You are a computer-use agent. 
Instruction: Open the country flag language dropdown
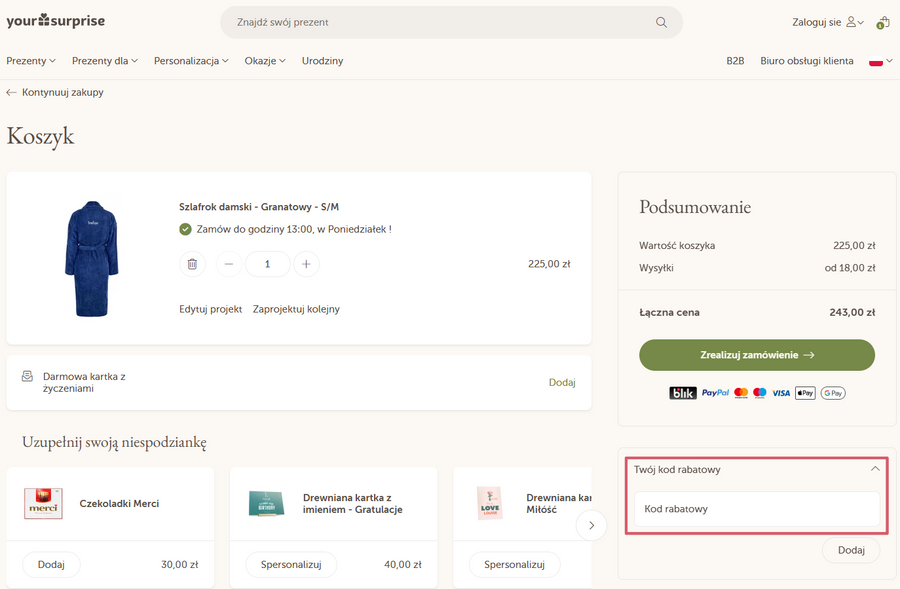coord(880,61)
